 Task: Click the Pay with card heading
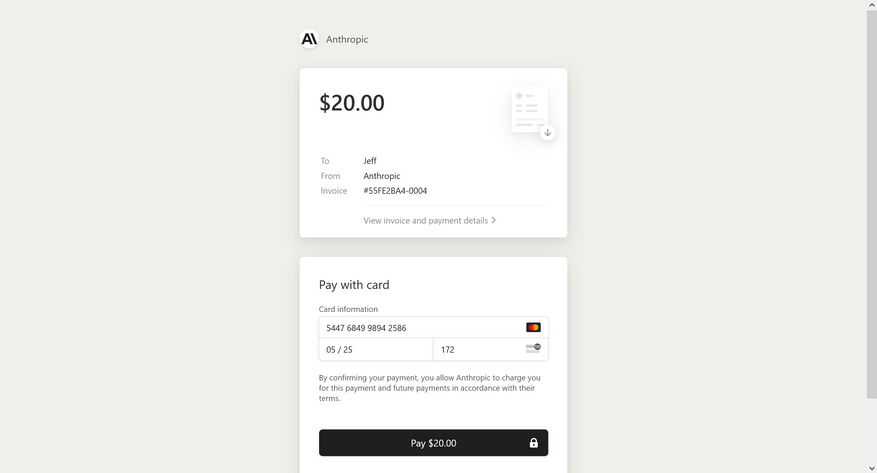click(x=354, y=285)
